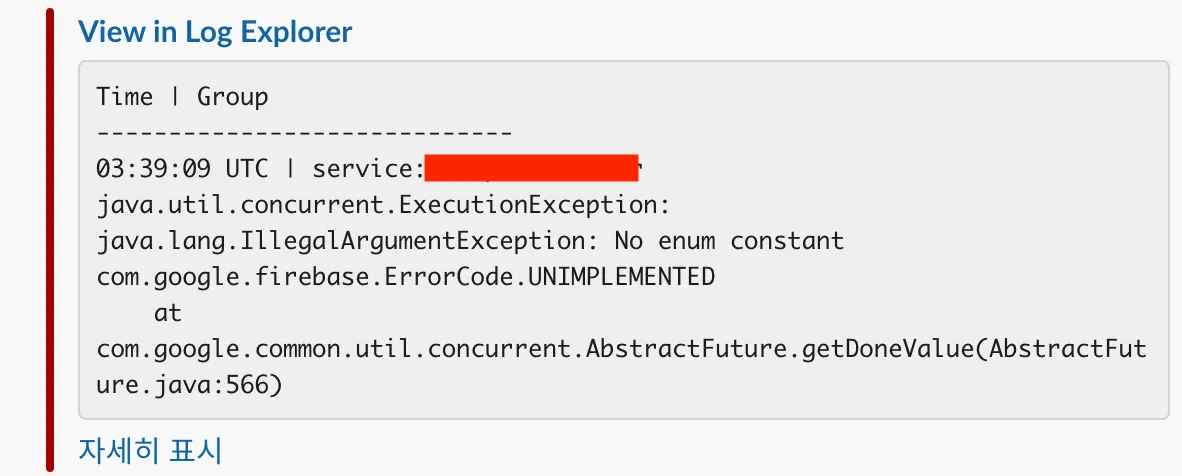Open the View in Log Explorer link
The height and width of the screenshot is (476, 1182).
[x=215, y=32]
